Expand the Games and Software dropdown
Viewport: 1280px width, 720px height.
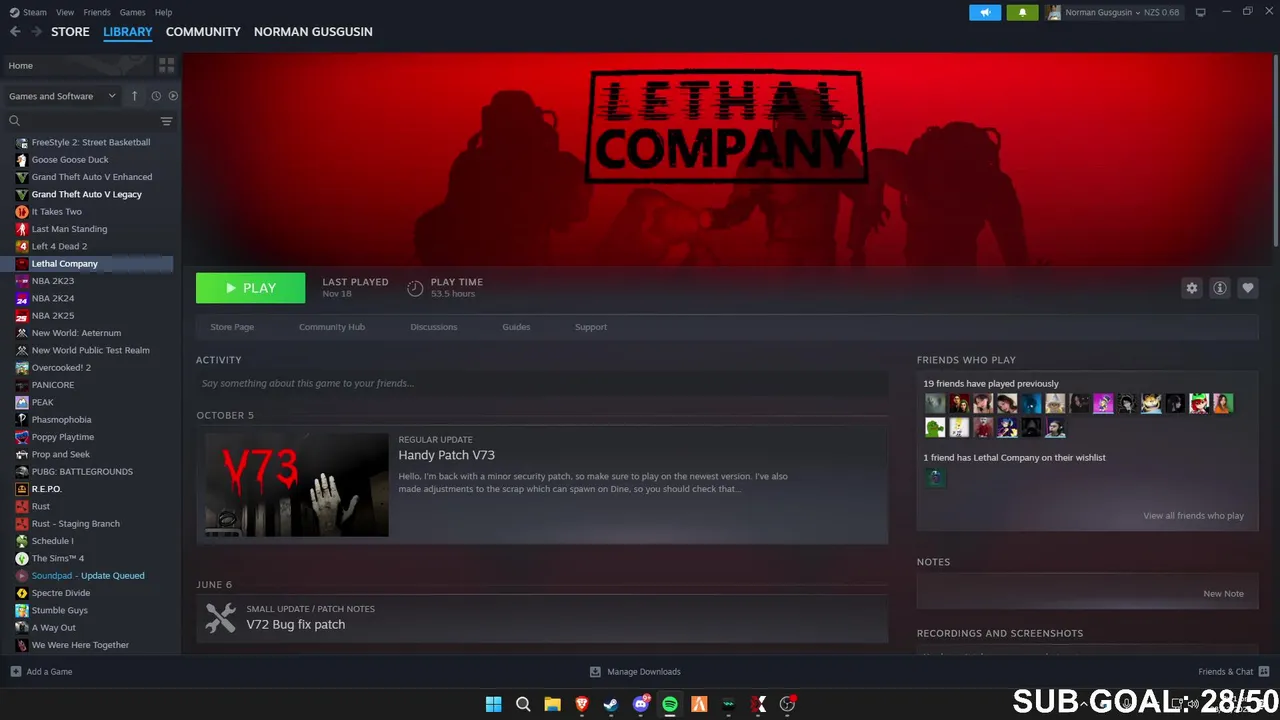(x=62, y=96)
